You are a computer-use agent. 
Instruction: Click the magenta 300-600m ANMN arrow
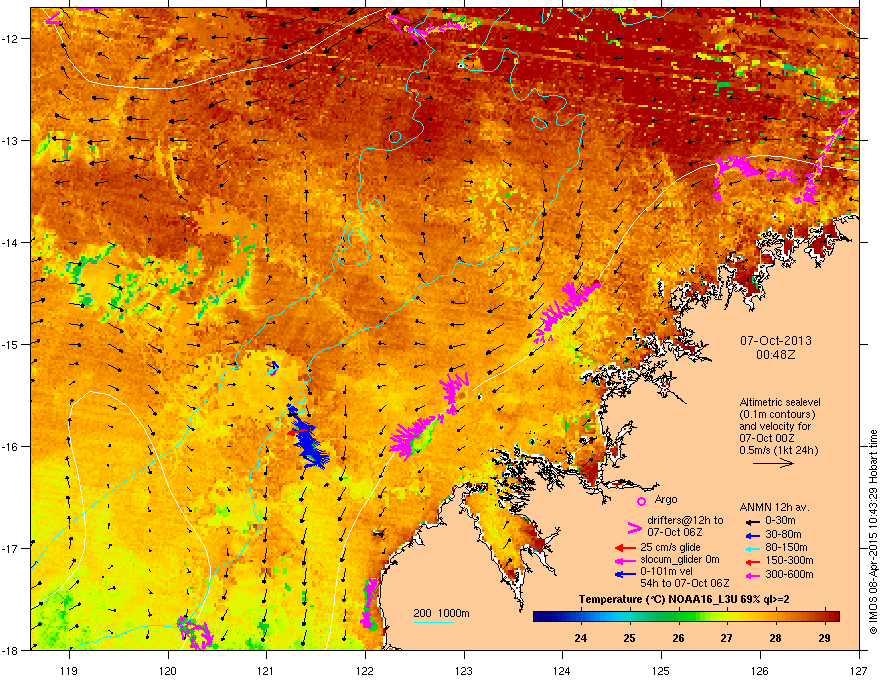tap(752, 575)
